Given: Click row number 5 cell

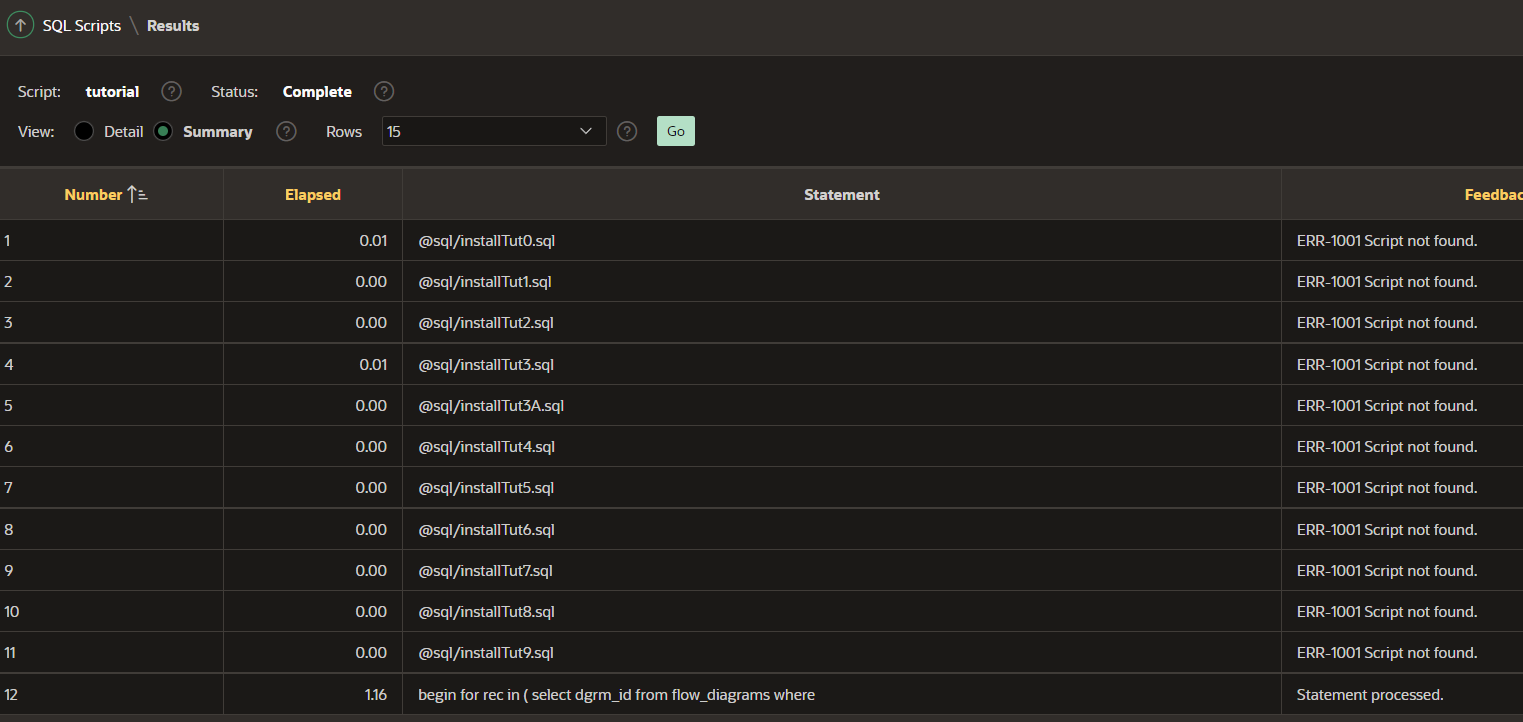Looking at the screenshot, I should (111, 406).
